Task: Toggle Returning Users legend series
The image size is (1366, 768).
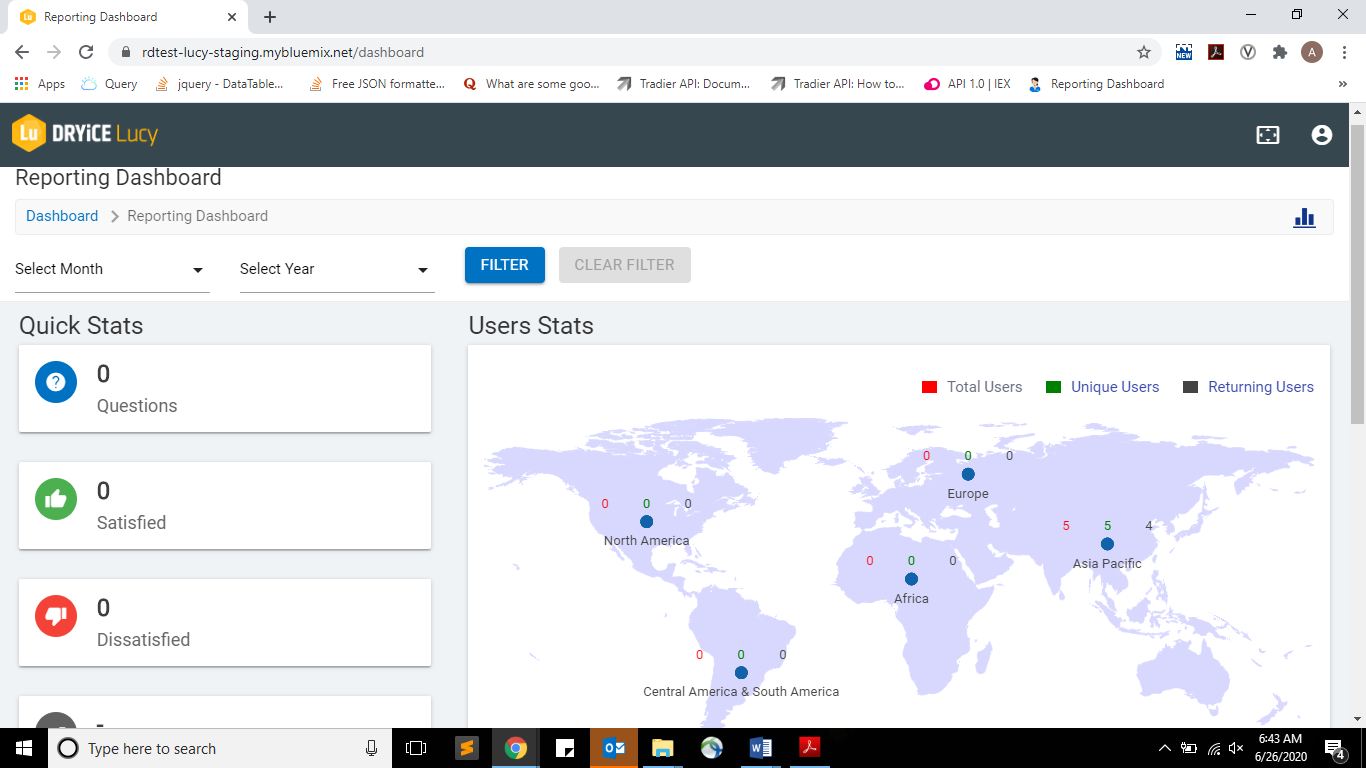Action: pyautogui.click(x=1248, y=387)
